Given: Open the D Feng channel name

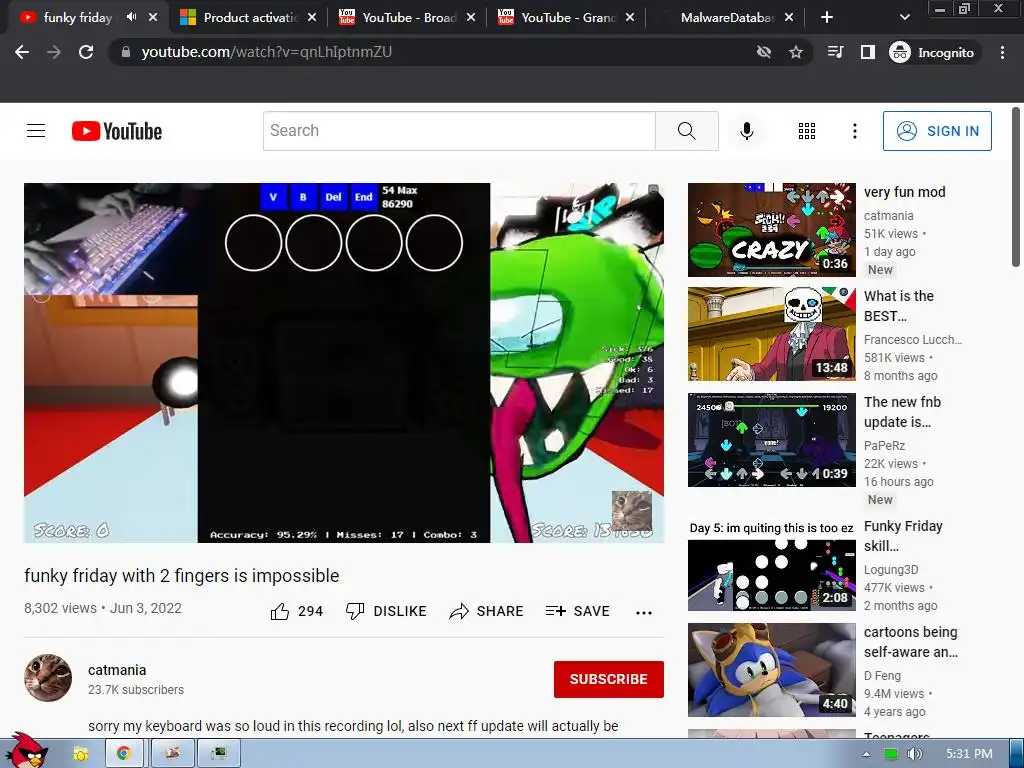Looking at the screenshot, I should tap(882, 675).
